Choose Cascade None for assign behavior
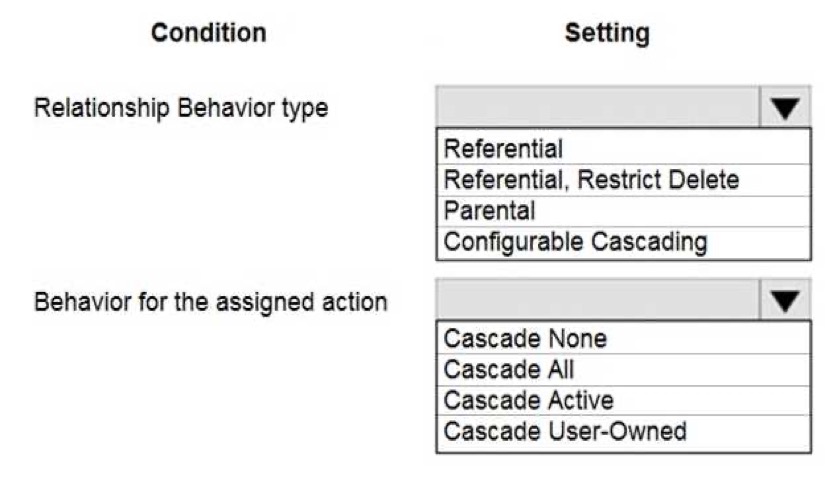Screen dimensions: 830x483 pos(624,338)
